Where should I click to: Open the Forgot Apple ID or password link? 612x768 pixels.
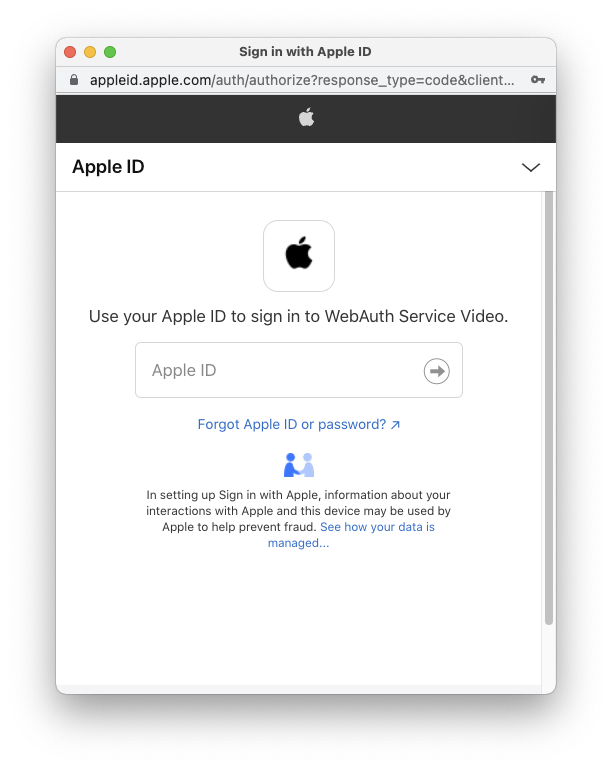point(299,424)
